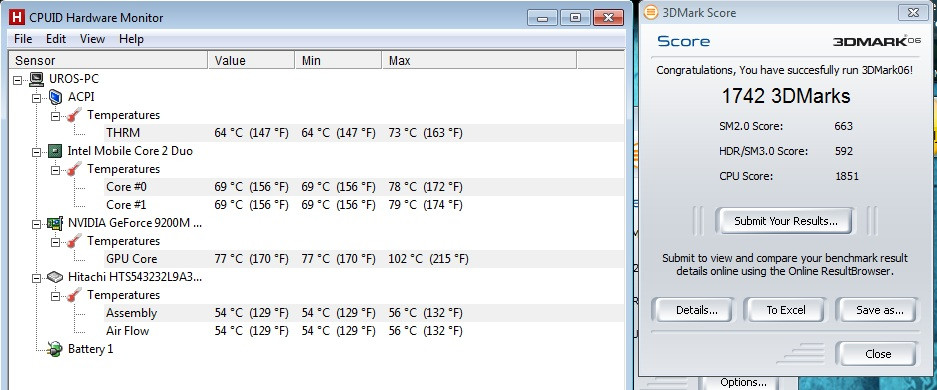Select the Battery 1 tree item
937x390 pixels.
click(x=90, y=349)
